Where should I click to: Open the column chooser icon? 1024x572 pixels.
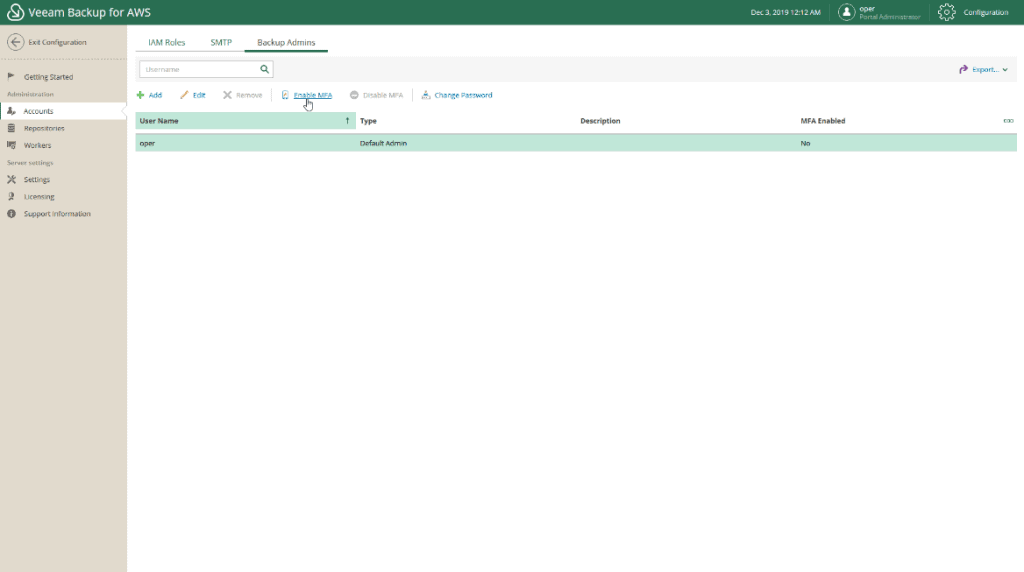tap(1008, 121)
